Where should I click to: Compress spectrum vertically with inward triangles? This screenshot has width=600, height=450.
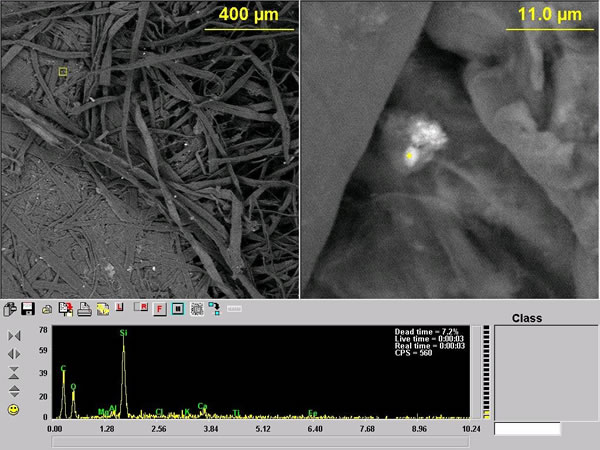coord(14,373)
